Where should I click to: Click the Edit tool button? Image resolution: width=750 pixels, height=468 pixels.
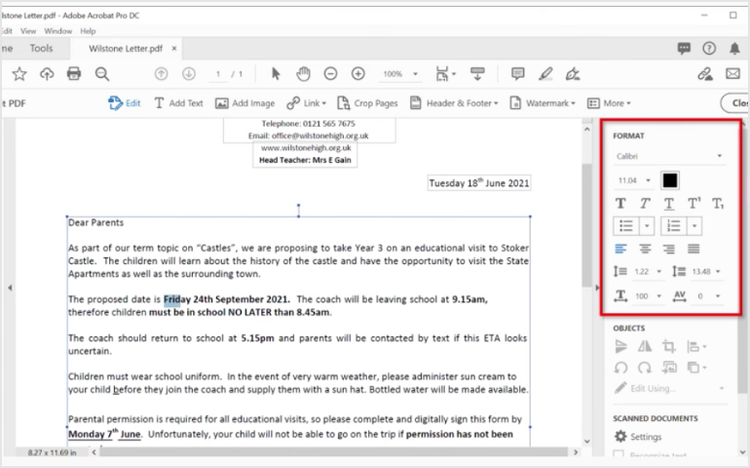[x=124, y=103]
